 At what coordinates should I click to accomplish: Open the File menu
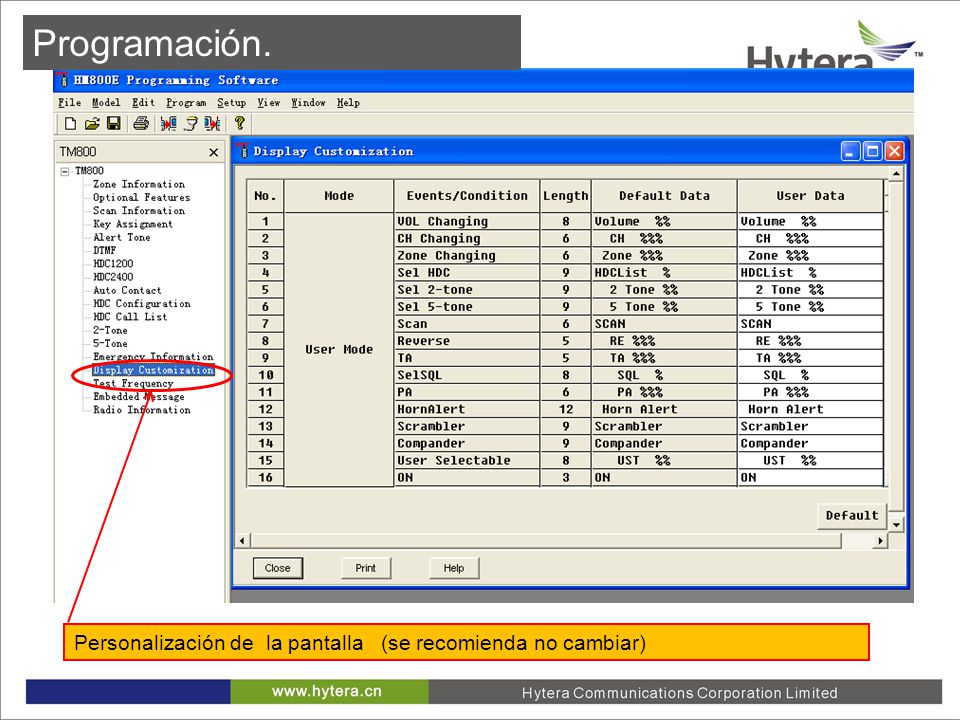[x=70, y=103]
